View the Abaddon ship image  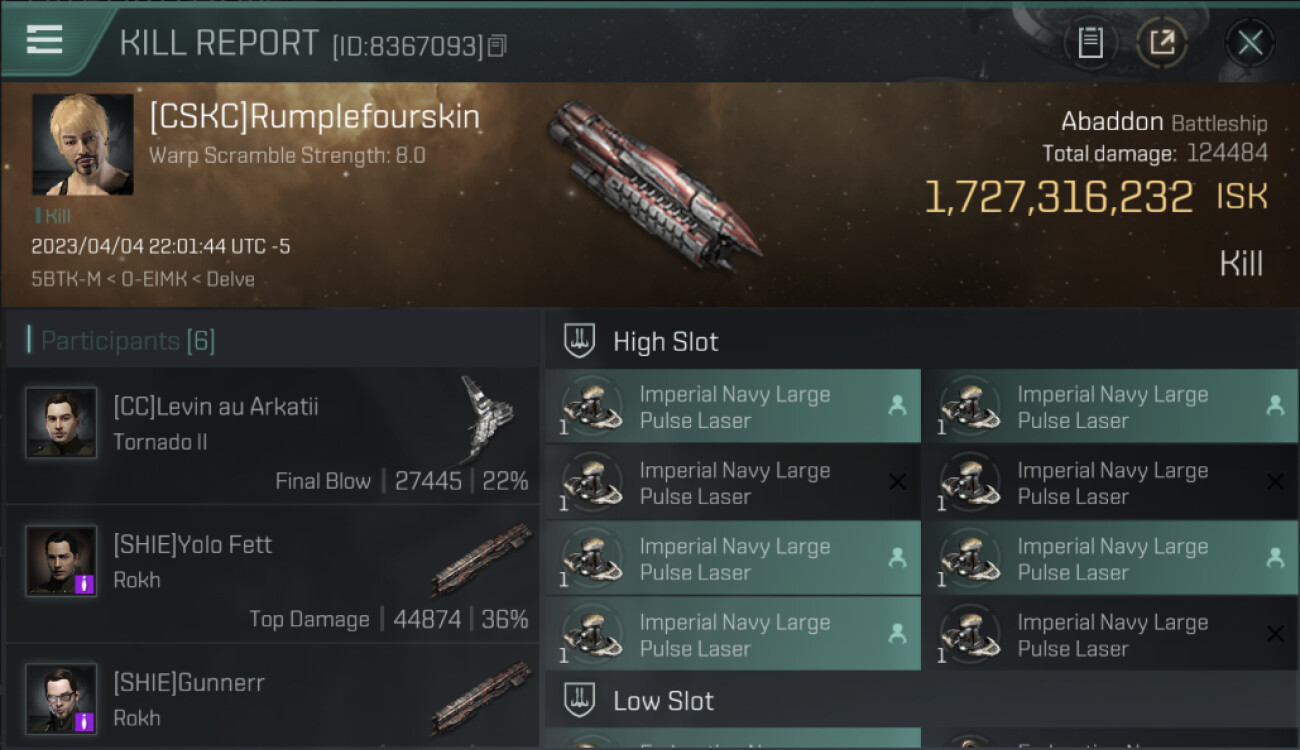click(650, 185)
